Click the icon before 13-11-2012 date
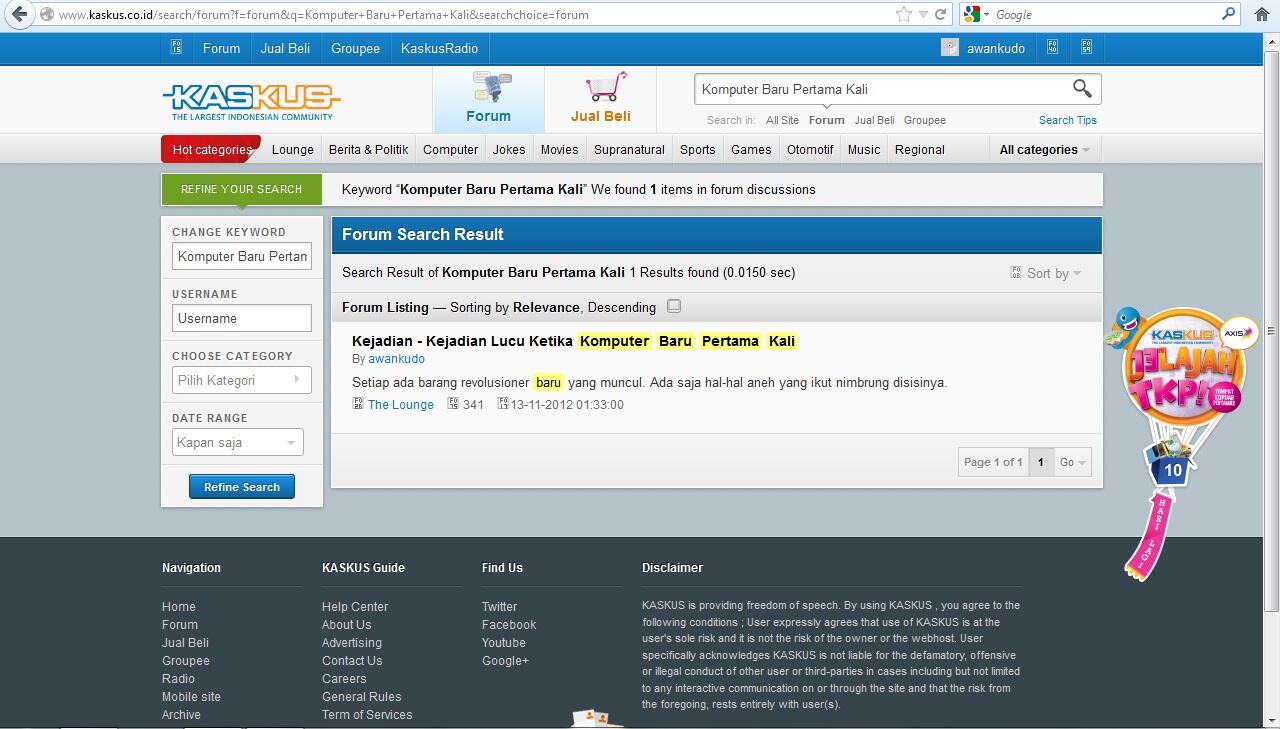The image size is (1280, 729). pyautogui.click(x=503, y=404)
